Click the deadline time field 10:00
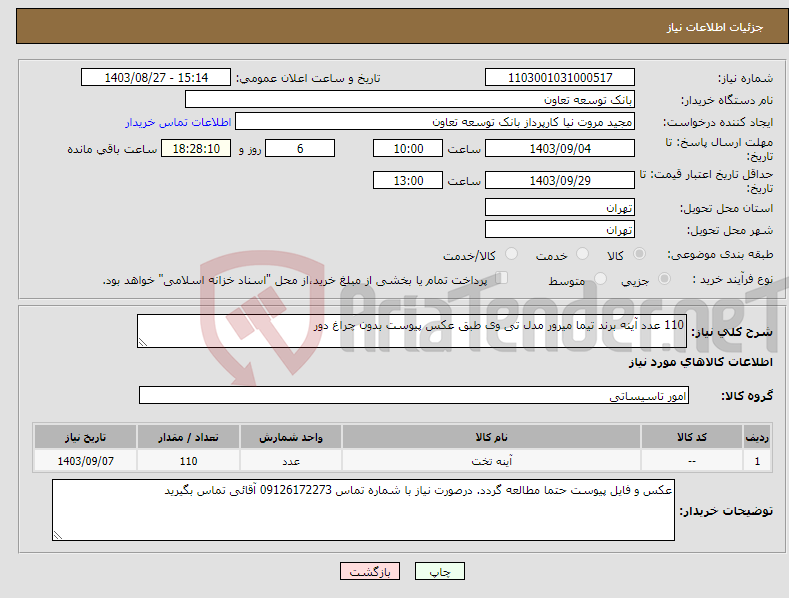789x598 pixels. click(x=408, y=148)
